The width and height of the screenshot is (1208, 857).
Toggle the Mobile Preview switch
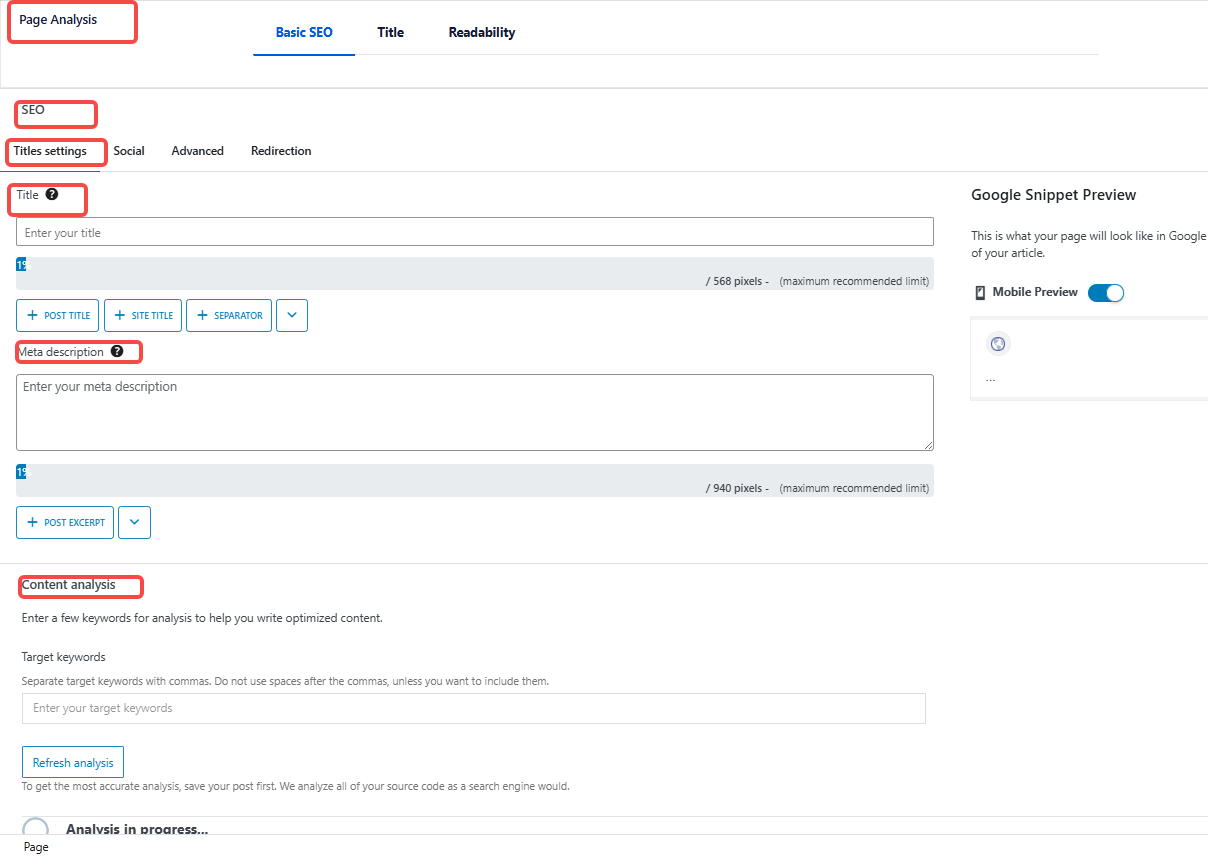pyautogui.click(x=1105, y=293)
